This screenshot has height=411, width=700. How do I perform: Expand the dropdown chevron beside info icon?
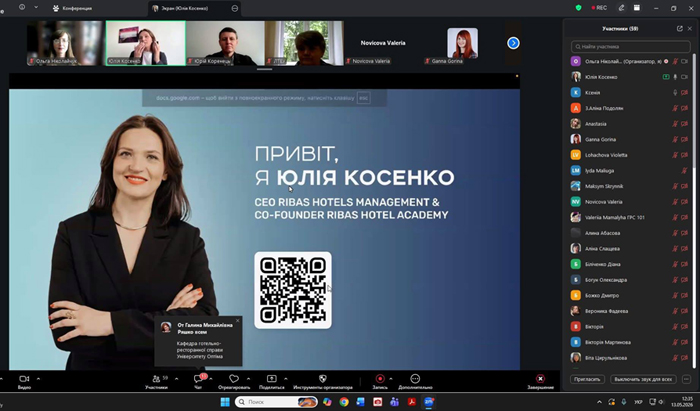click(x=36, y=8)
